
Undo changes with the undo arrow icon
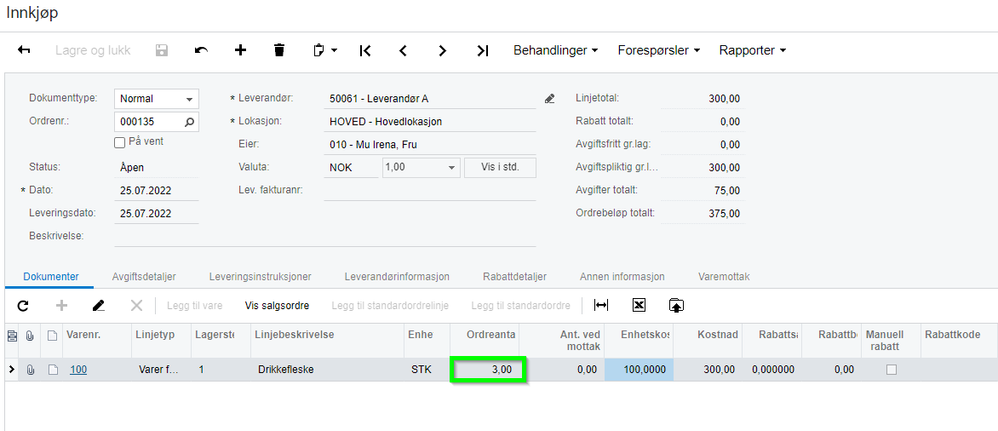pos(201,50)
